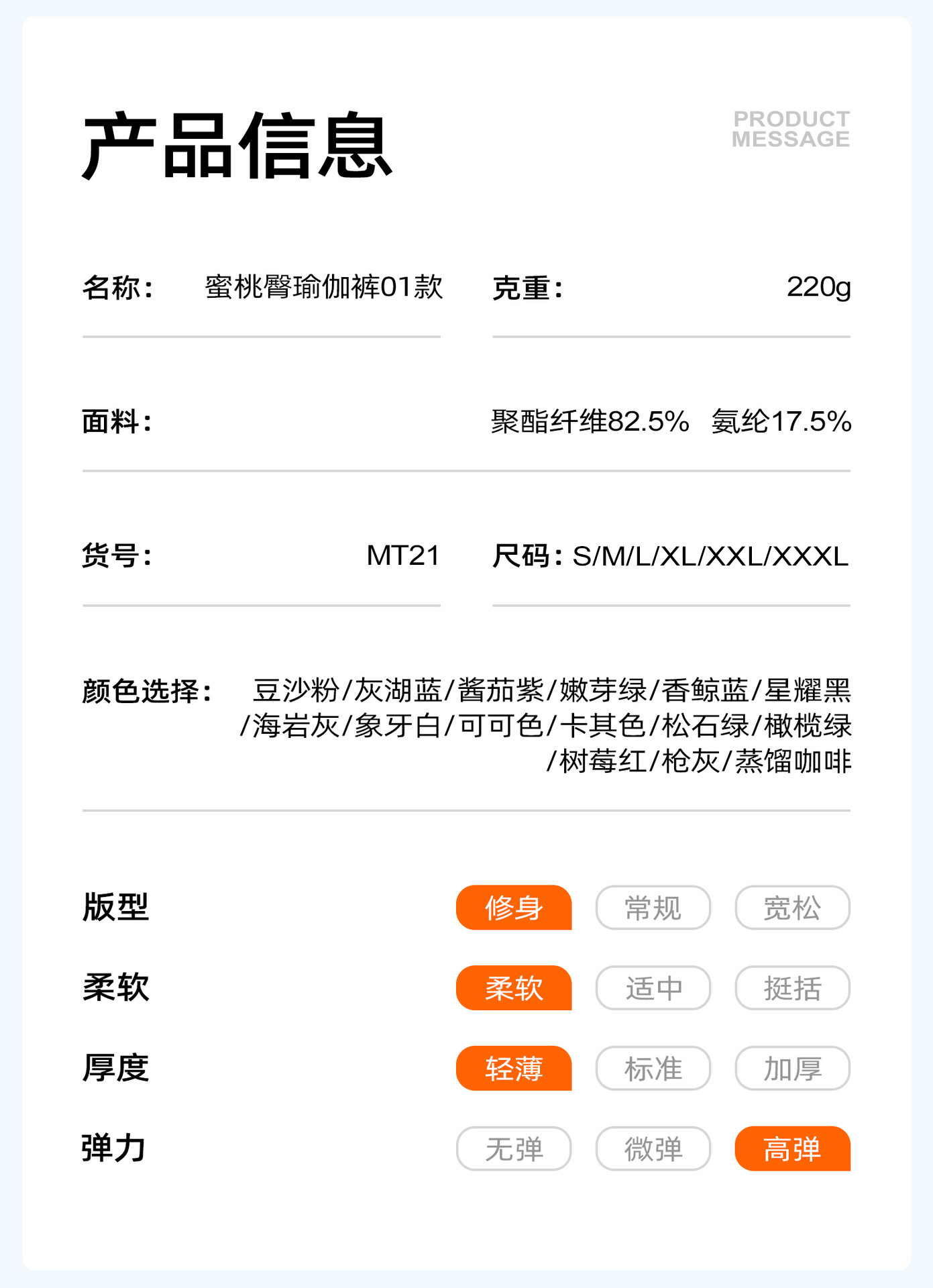Choose the 标准 thickness option
This screenshot has width=933, height=1288.
[x=653, y=1069]
